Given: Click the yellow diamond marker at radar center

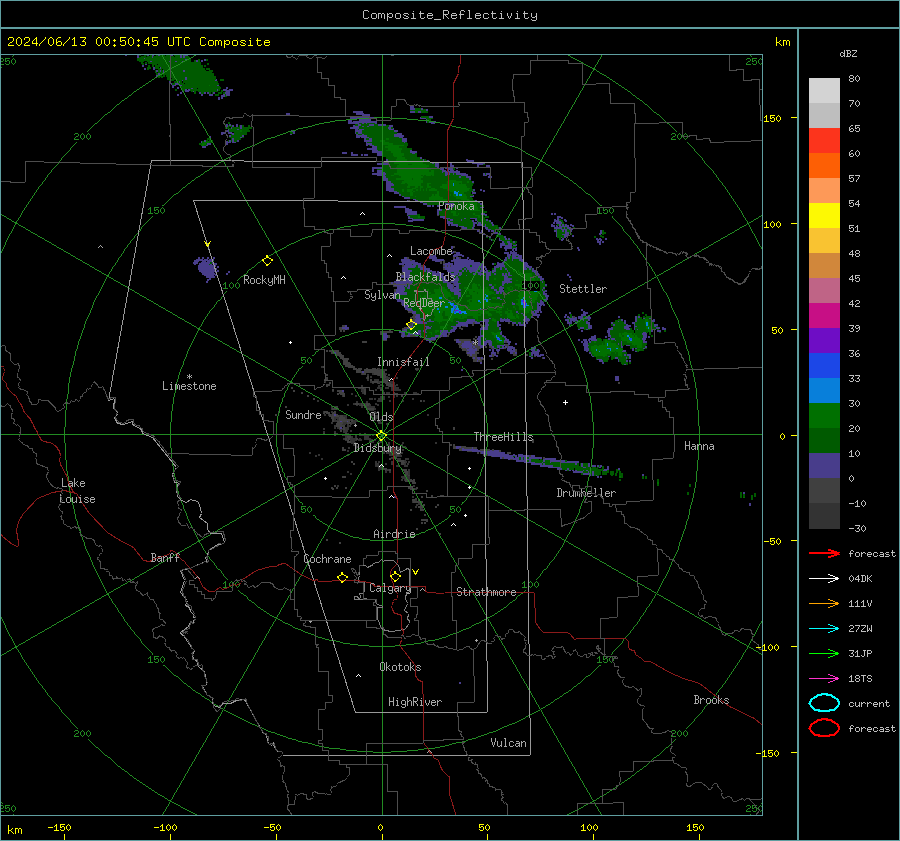Looking at the screenshot, I should pos(381,436).
